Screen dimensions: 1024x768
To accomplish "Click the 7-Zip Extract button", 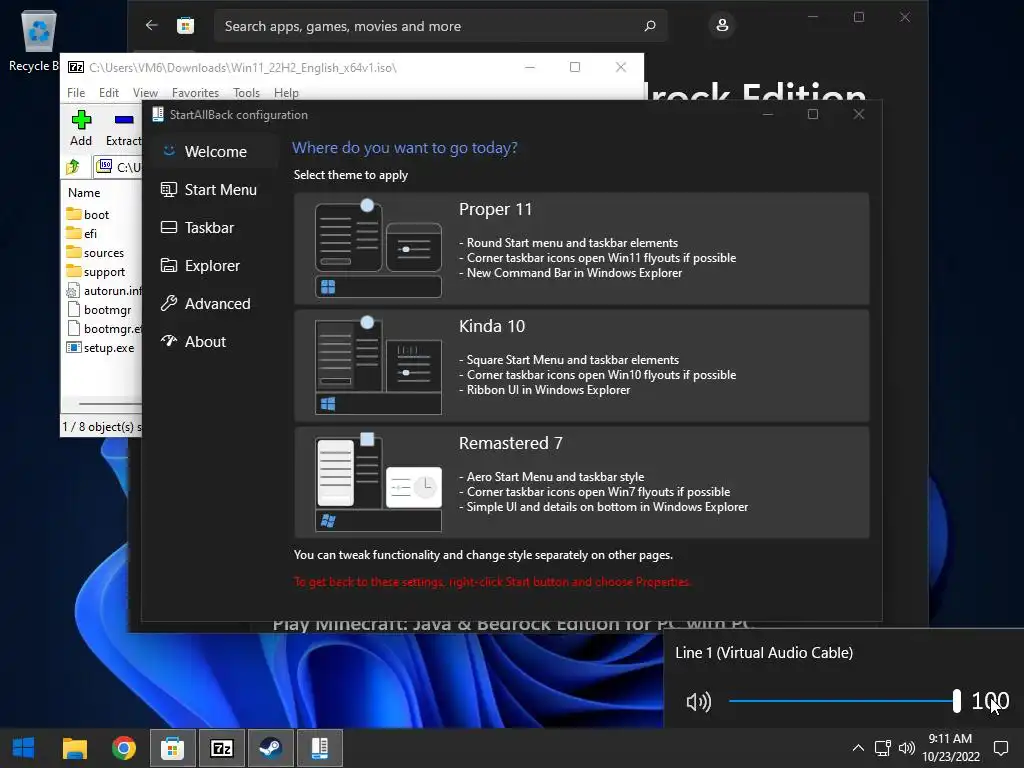I will pos(123,128).
